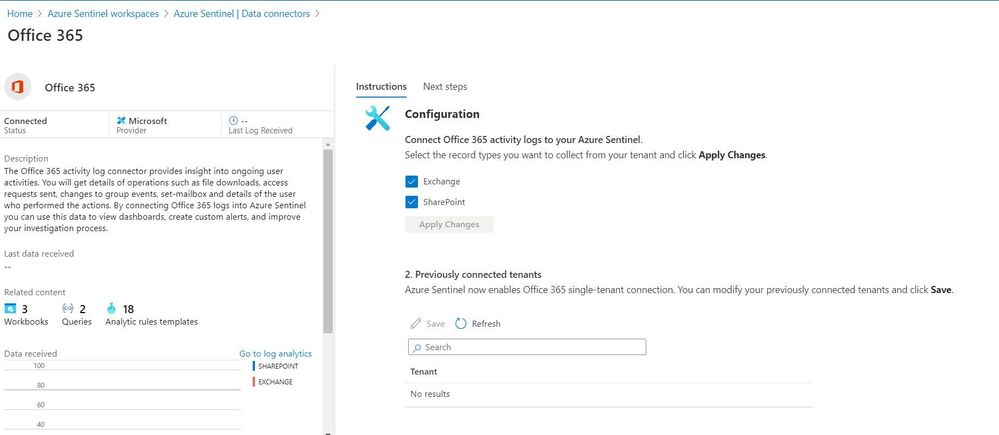
Task: Click the Office 365 connector logo icon
Action: click(18, 87)
